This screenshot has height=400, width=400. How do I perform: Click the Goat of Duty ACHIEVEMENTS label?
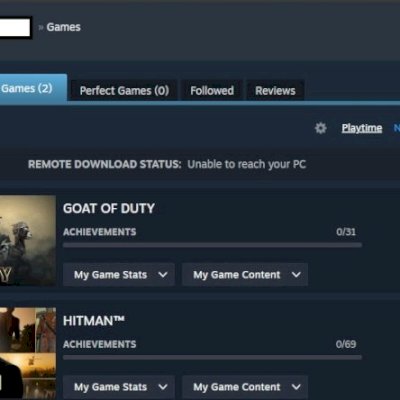[x=99, y=232]
